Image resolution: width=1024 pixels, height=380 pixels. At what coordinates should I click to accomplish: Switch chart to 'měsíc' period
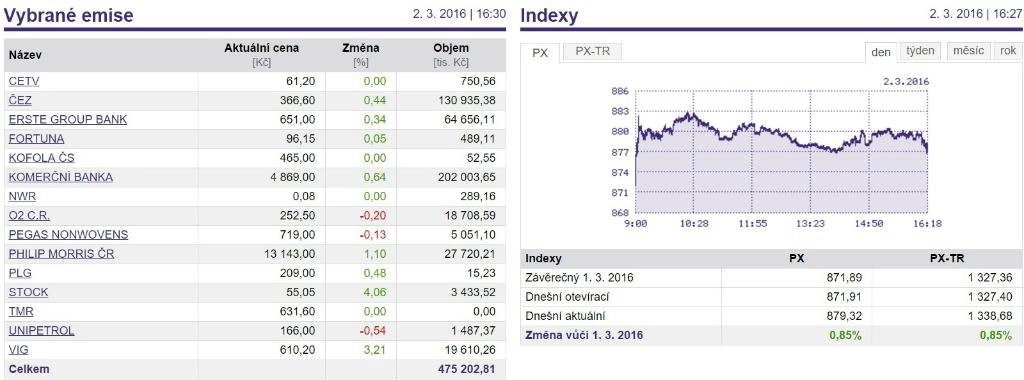point(968,51)
